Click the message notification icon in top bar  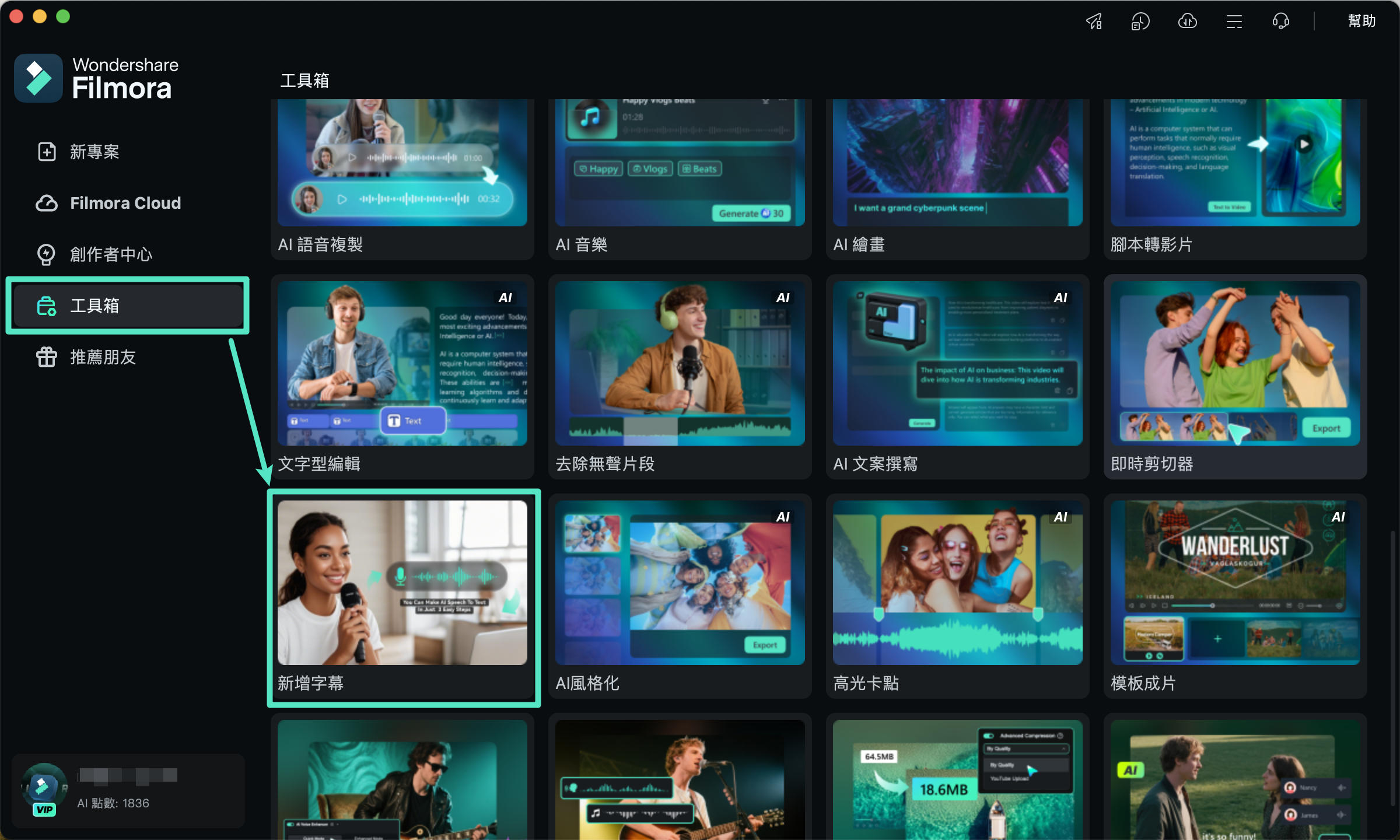coord(1140,22)
